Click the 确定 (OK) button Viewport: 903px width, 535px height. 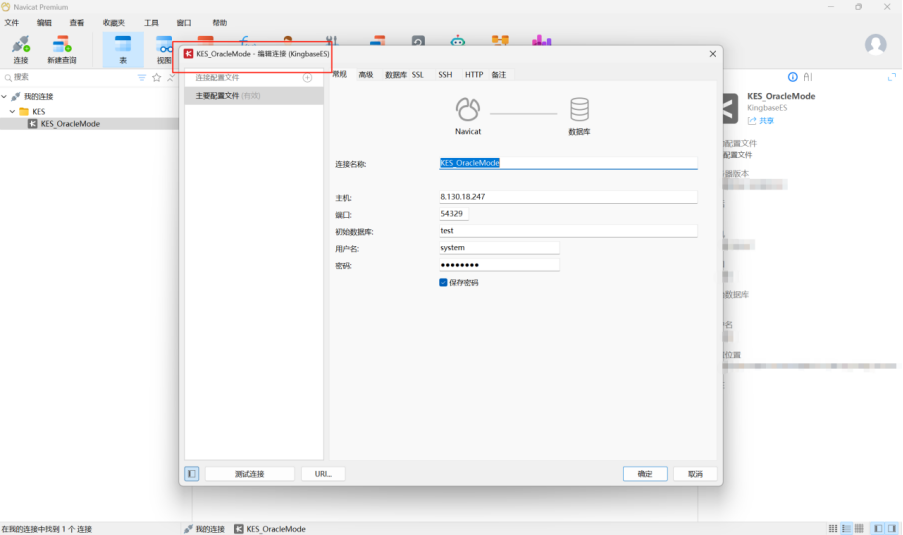tap(645, 474)
